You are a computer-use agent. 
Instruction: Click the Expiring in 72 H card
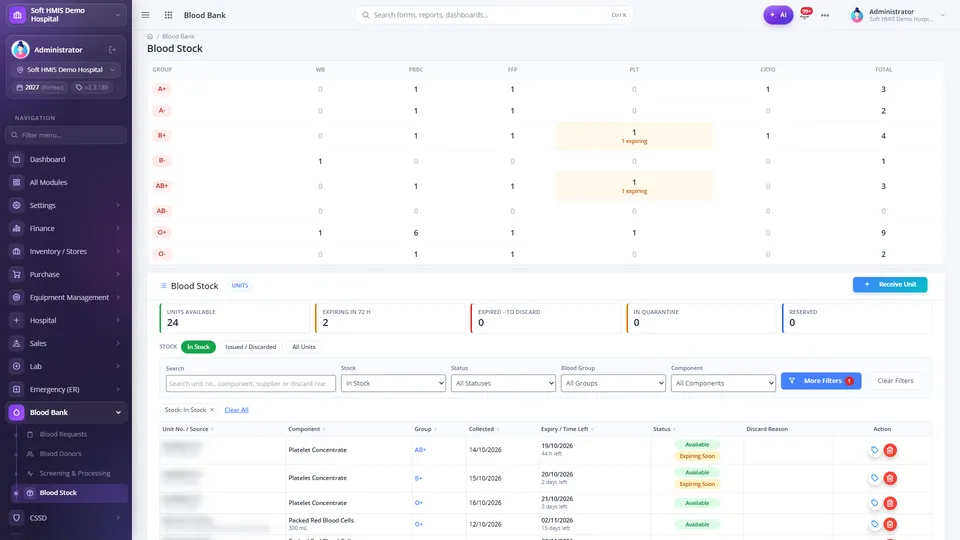pos(390,318)
